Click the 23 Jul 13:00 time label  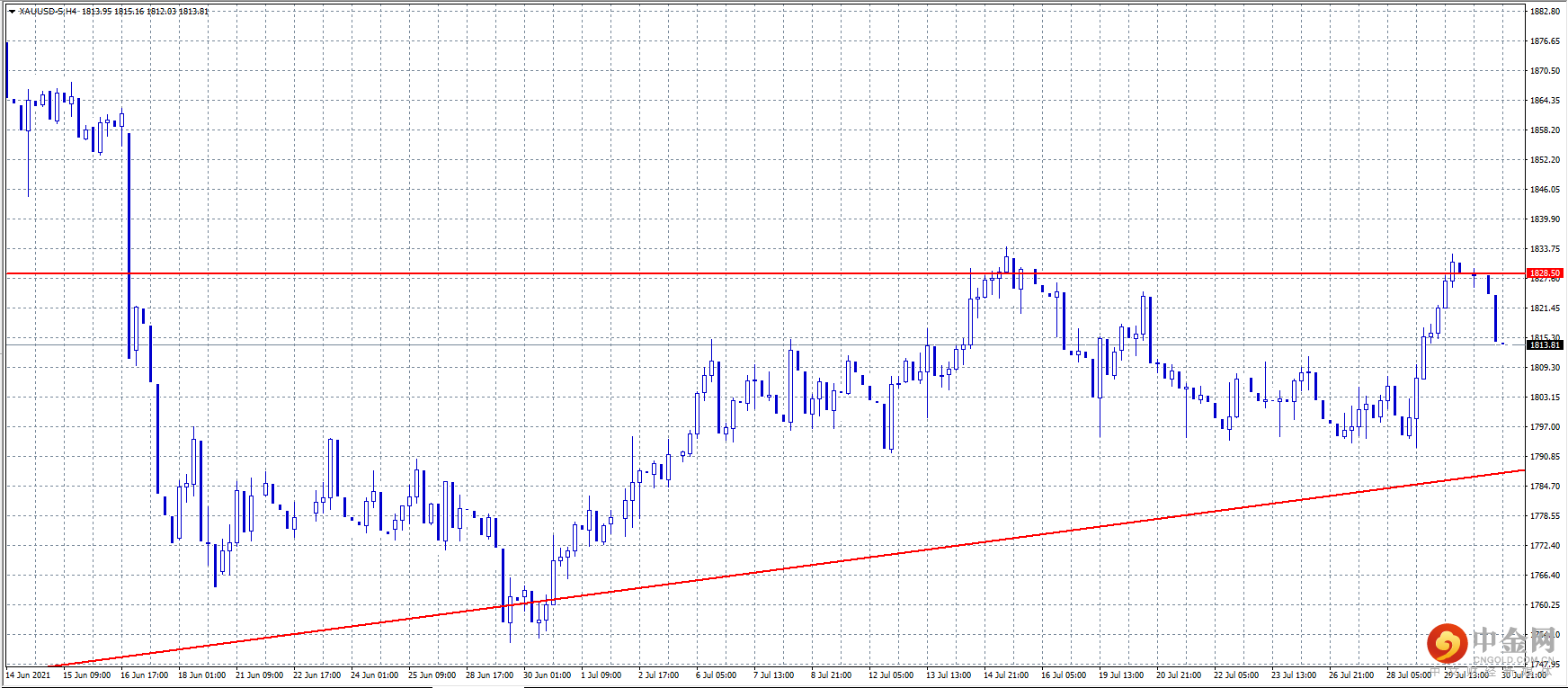1294,675
